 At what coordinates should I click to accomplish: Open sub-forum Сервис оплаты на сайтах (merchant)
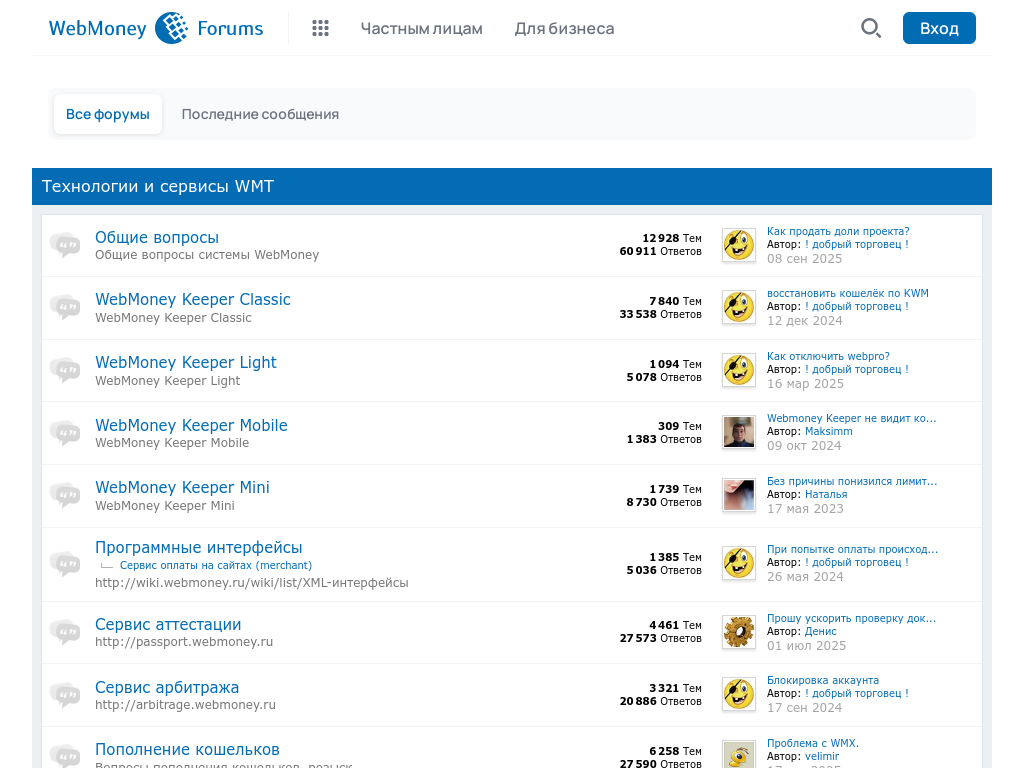215,565
